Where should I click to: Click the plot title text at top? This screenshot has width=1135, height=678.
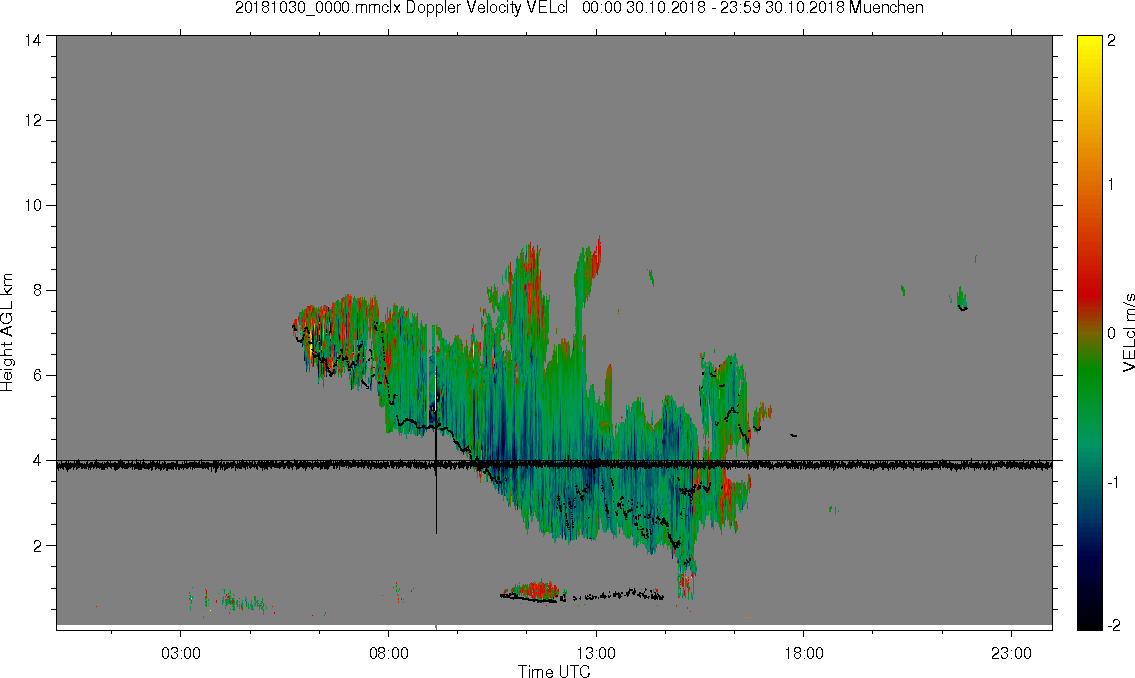point(579,8)
